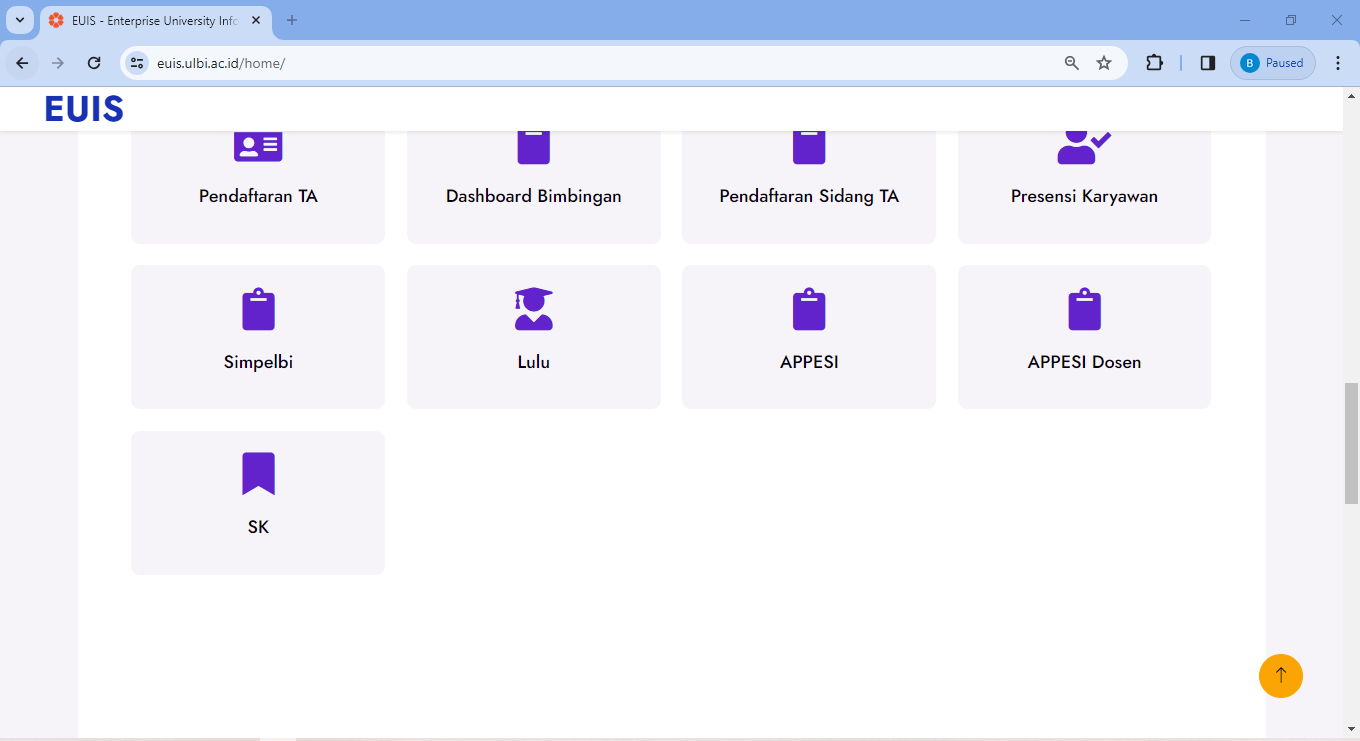Image resolution: width=1360 pixels, height=741 pixels.
Task: Open the Pendaftaran TA label
Action: [258, 196]
